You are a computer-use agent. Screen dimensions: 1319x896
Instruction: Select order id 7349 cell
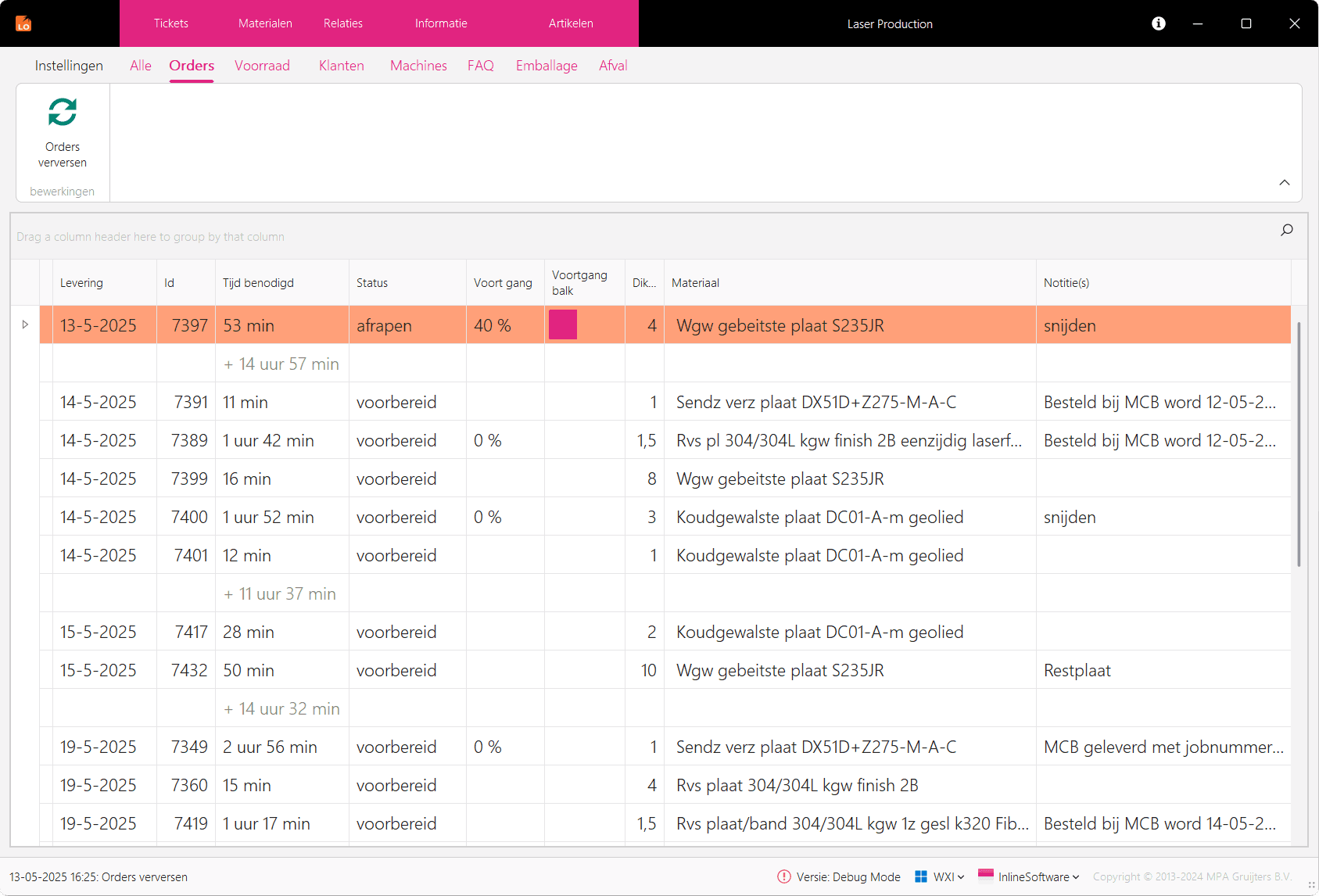tap(186, 747)
